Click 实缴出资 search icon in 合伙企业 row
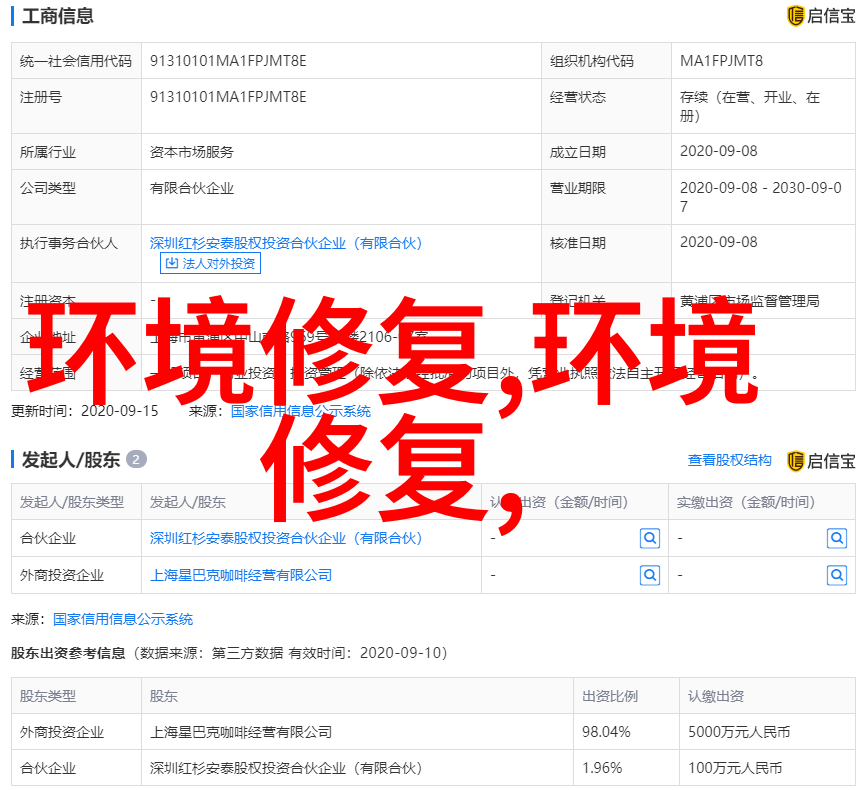 837,538
